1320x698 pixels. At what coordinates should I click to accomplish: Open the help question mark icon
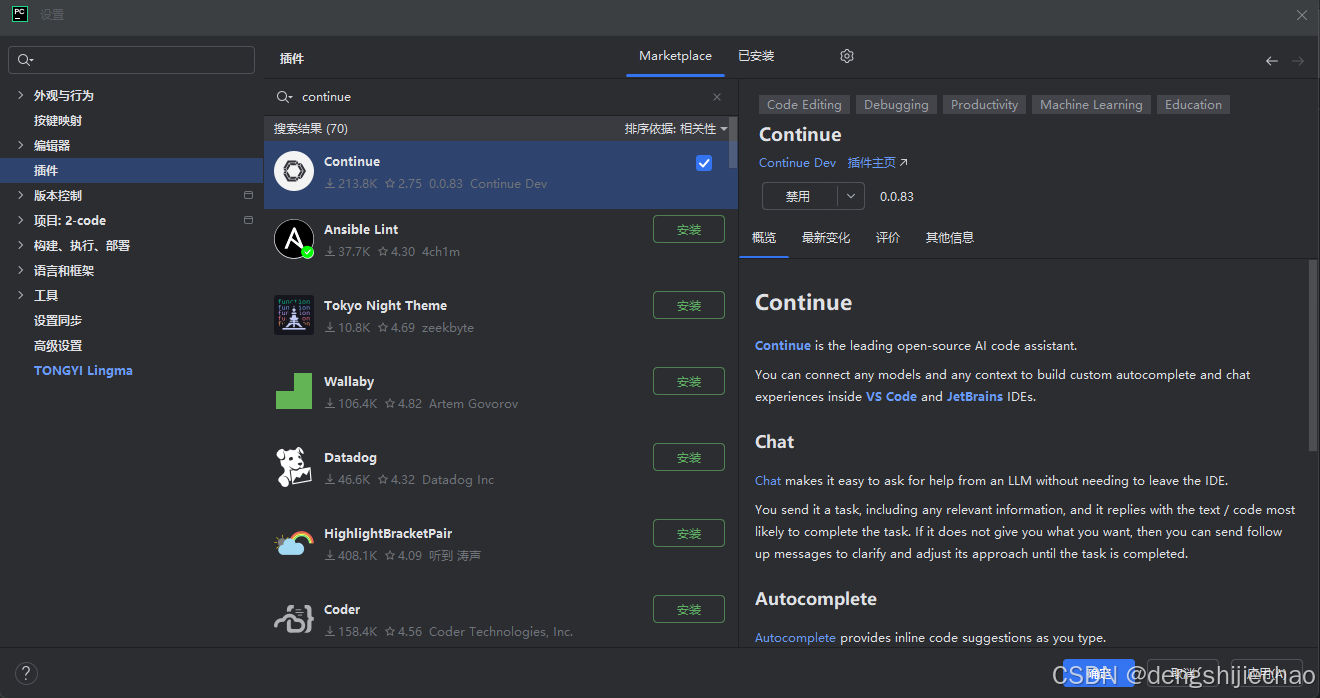click(27, 673)
